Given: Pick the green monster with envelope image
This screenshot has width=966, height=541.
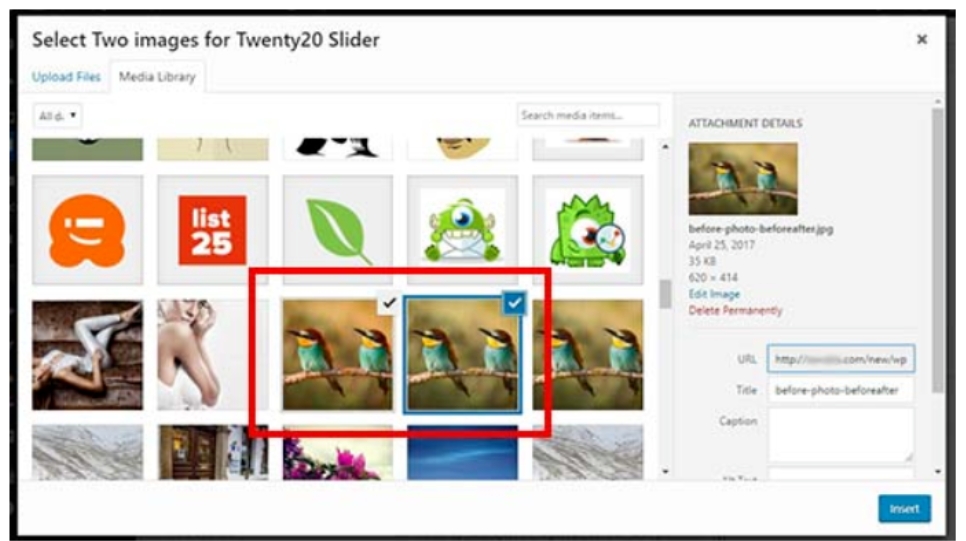Looking at the screenshot, I should (x=463, y=230).
